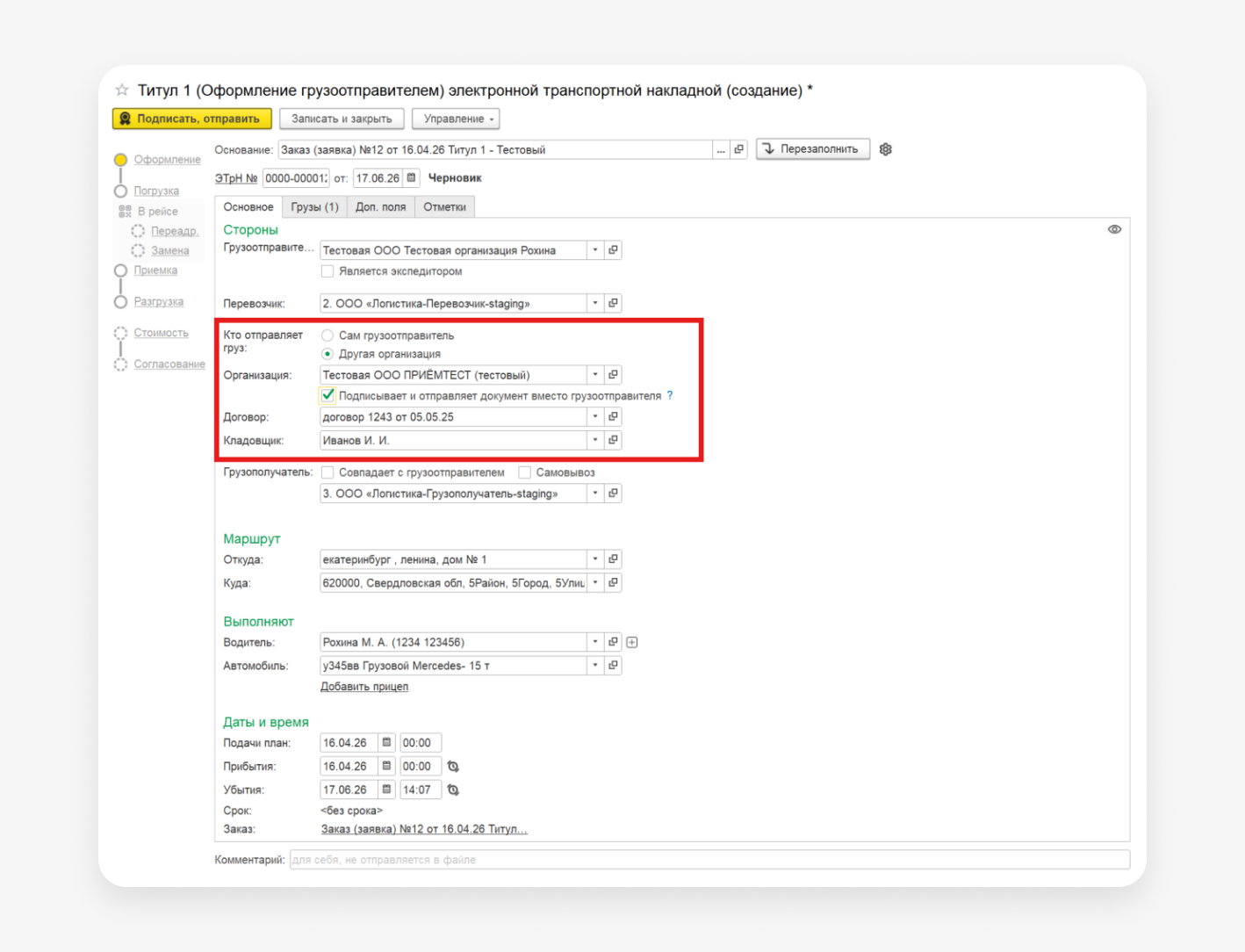This screenshot has width=1245, height=952.
Task: Open the Отметки tab
Action: 445,207
